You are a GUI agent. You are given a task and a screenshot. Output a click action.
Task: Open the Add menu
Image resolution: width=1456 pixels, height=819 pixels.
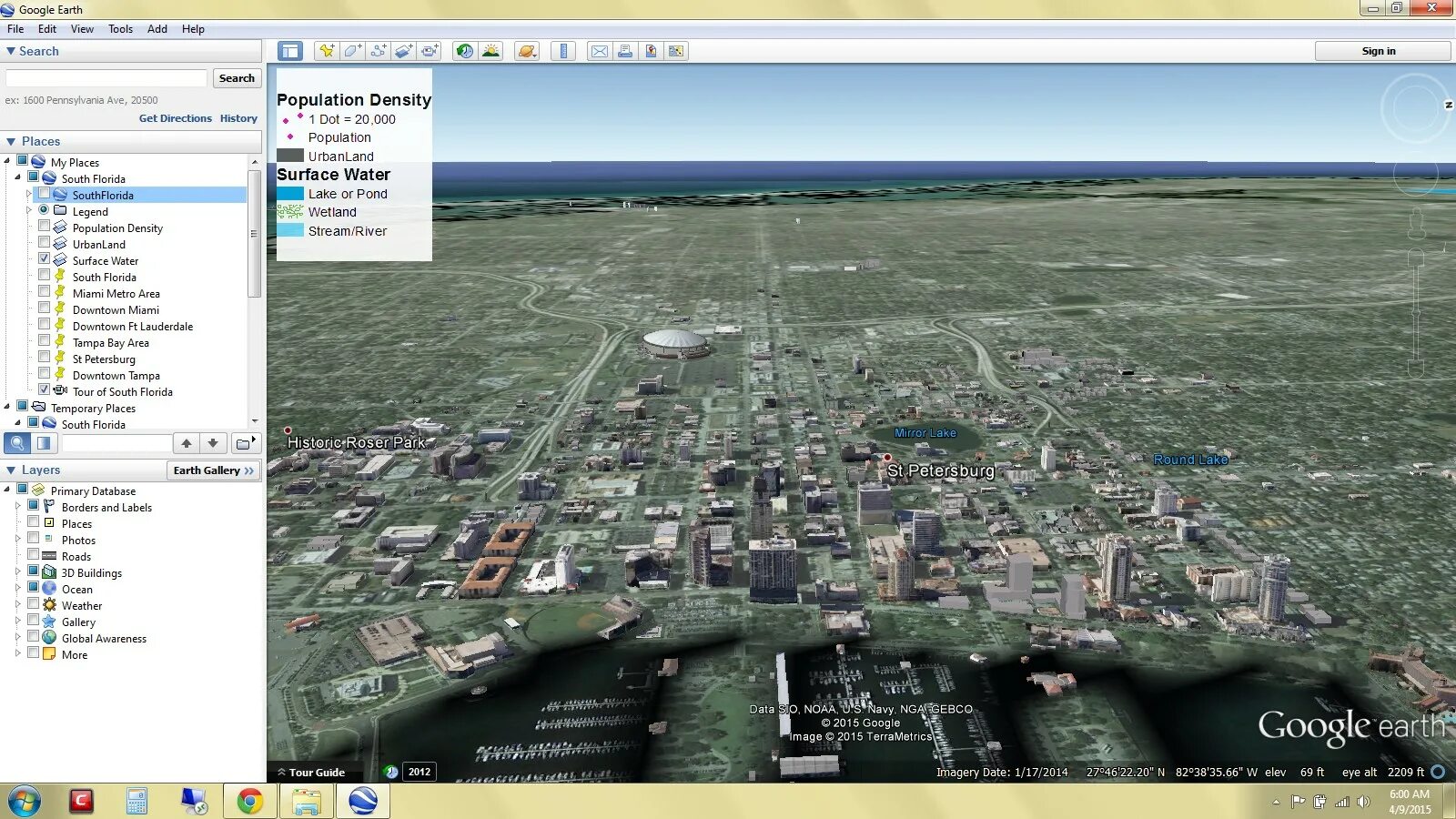click(157, 29)
